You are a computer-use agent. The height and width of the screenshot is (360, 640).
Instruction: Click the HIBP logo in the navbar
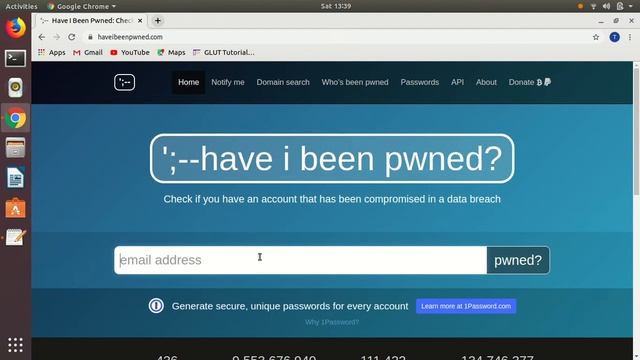point(124,82)
